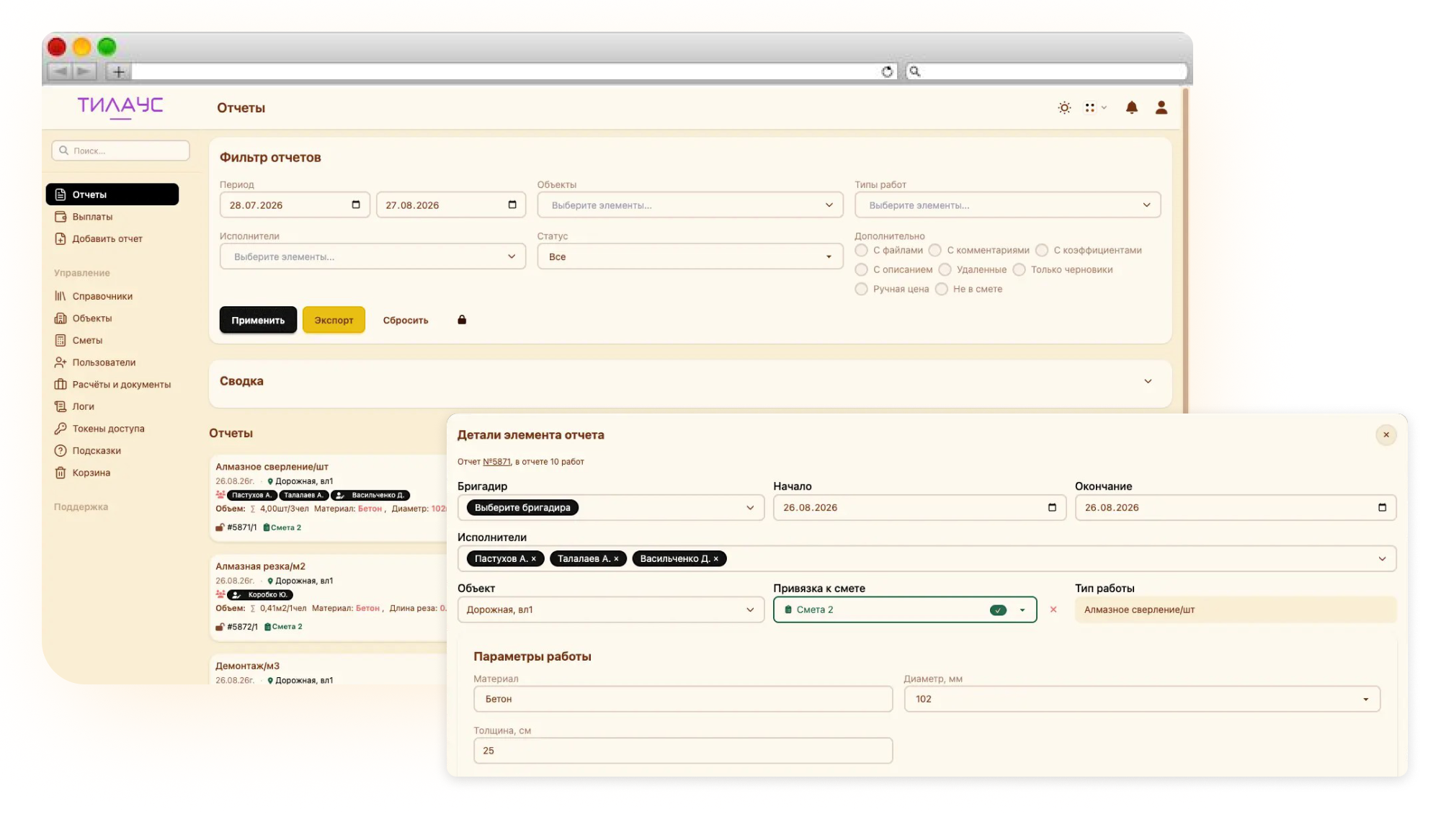This screenshot has width=1441, height=840.
Task: Click the sidebar Поиск input field
Action: coord(120,151)
